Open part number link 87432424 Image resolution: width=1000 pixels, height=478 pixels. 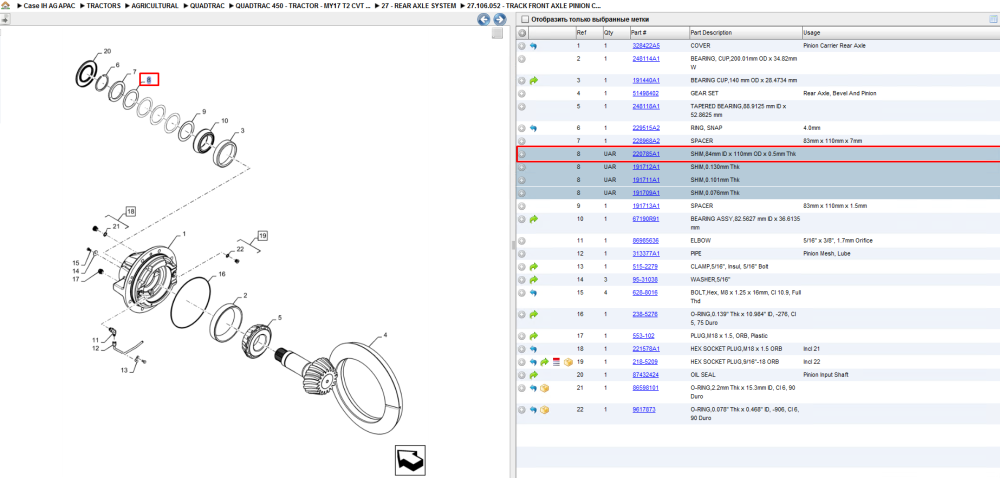pyautogui.click(x=645, y=375)
